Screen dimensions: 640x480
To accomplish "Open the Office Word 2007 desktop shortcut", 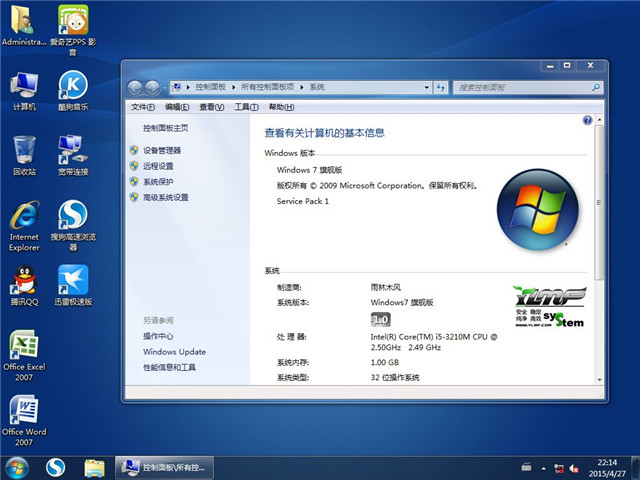I will (24, 420).
